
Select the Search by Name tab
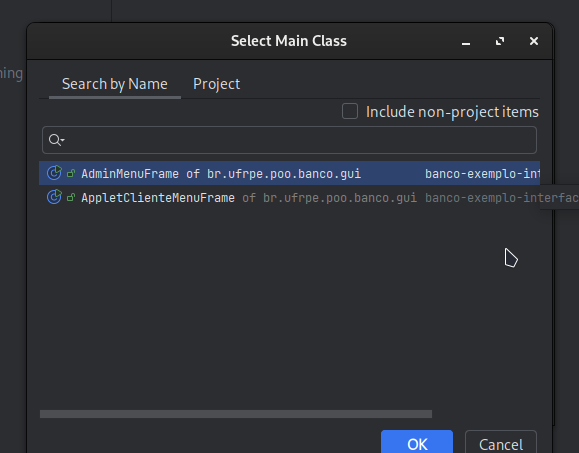click(114, 84)
